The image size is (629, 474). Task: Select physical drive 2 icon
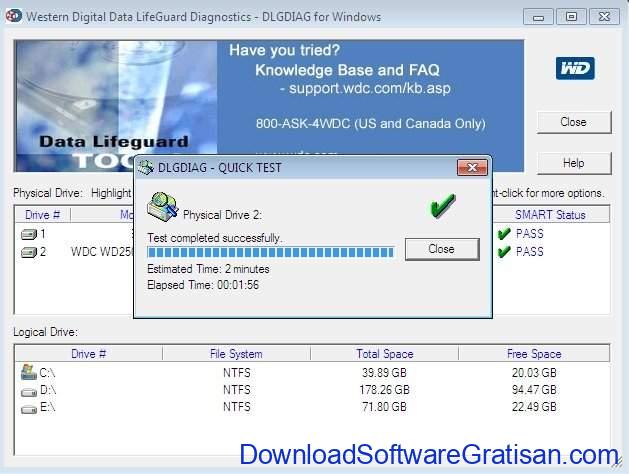coord(28,252)
